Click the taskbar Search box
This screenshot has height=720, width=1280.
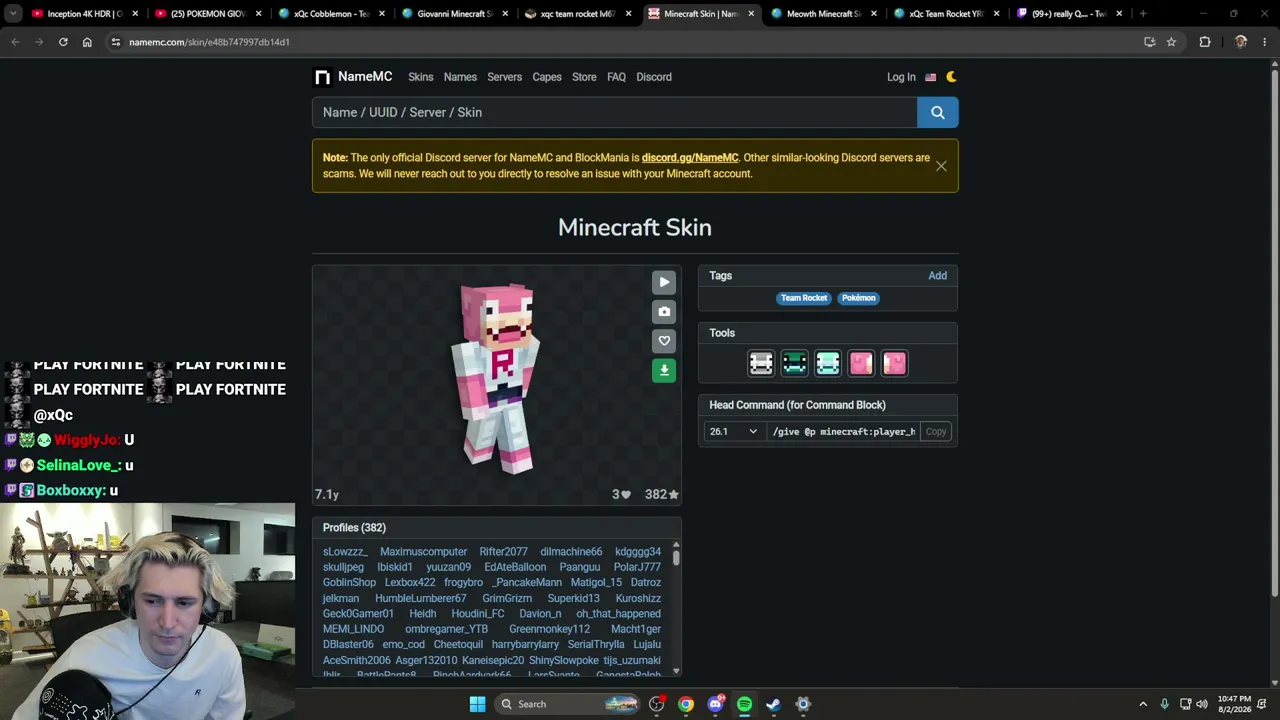point(567,704)
